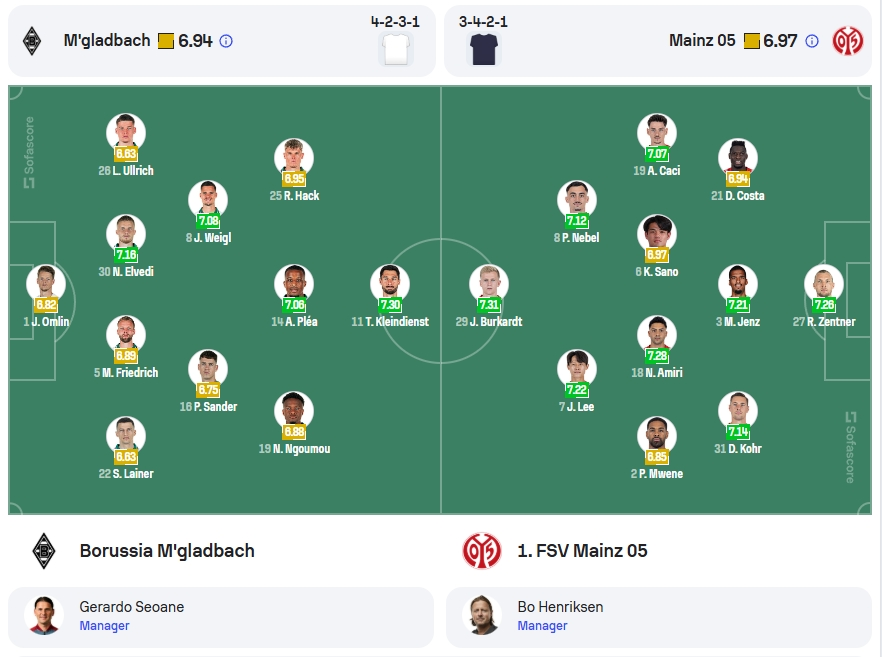Click the info icon next to M'gladbach rating
The width and height of the screenshot is (882, 657).
tap(226, 41)
